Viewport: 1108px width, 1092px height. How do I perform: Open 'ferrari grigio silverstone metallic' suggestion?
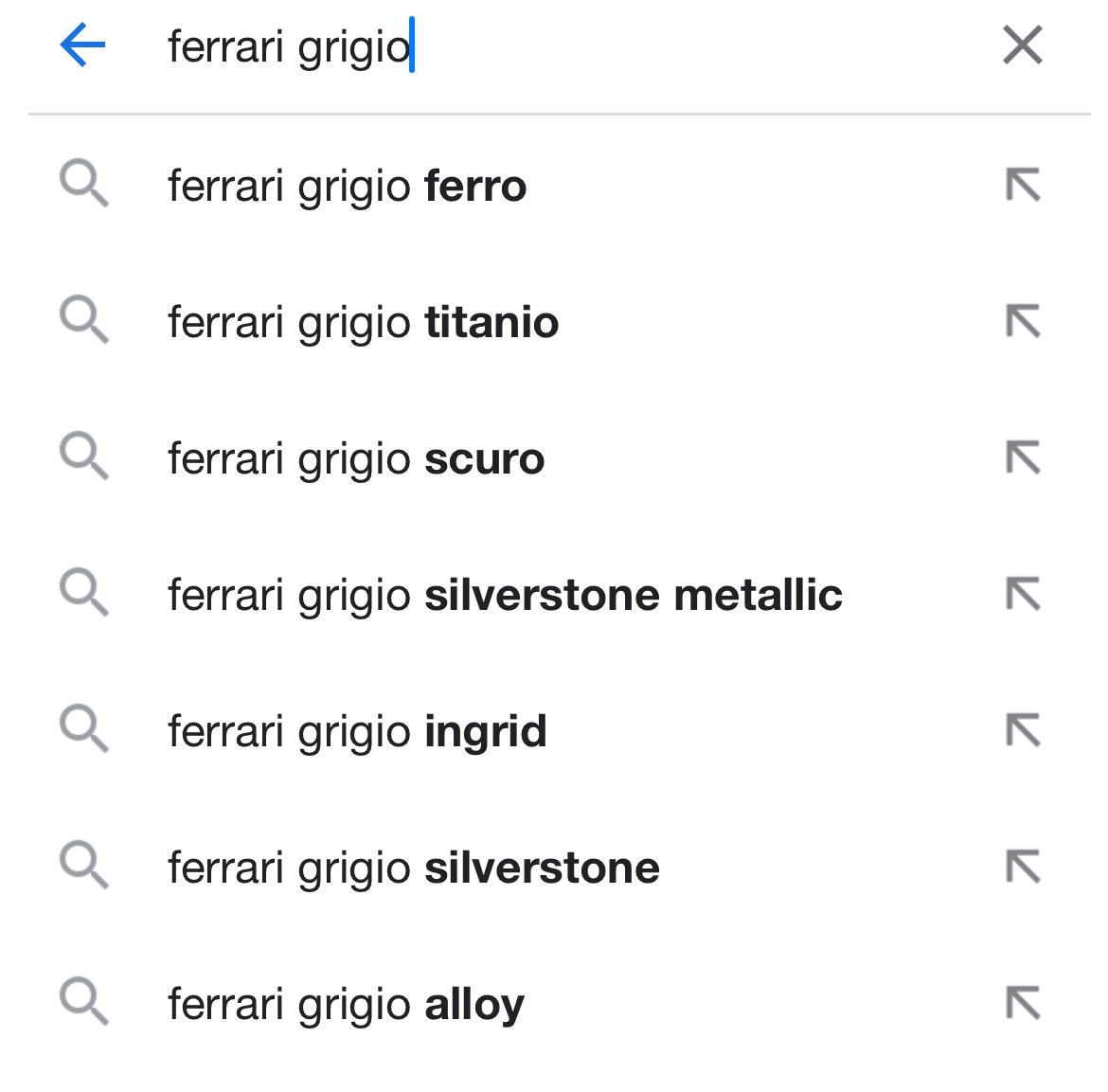[505, 595]
